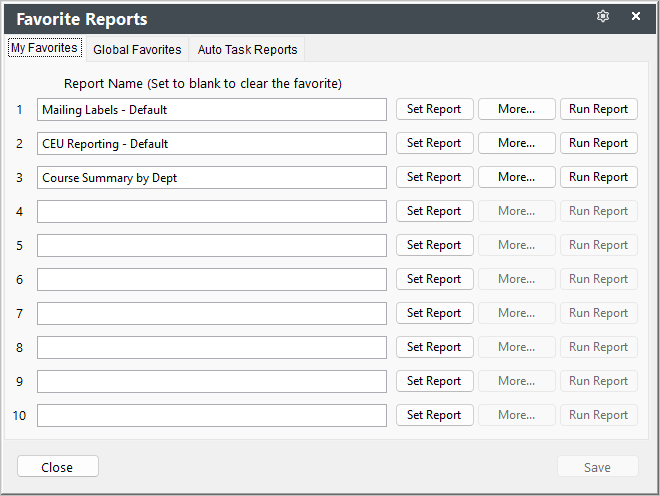Click Set Report in row 9
The image size is (660, 496).
[x=434, y=381]
